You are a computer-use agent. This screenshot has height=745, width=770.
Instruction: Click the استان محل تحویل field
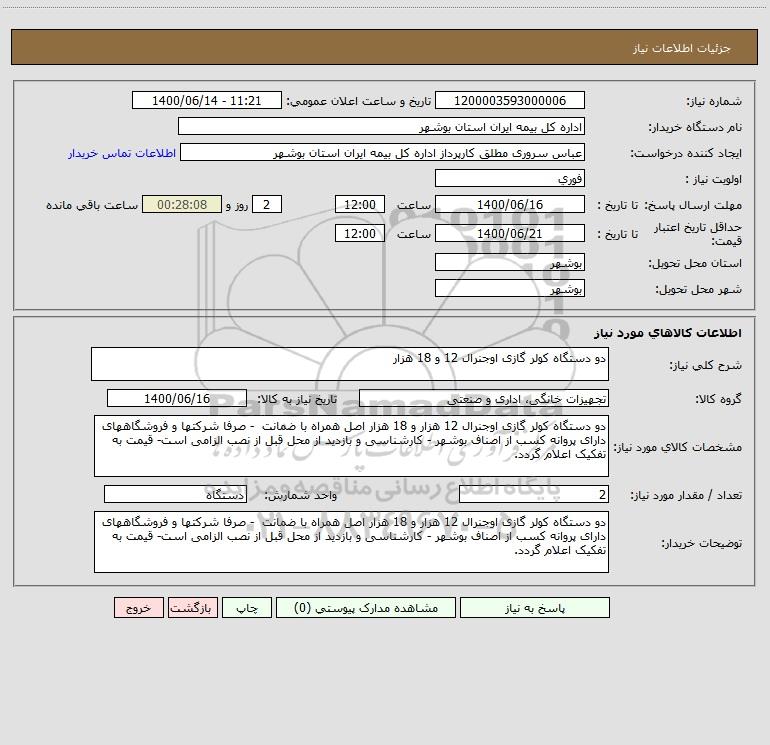tap(510, 262)
